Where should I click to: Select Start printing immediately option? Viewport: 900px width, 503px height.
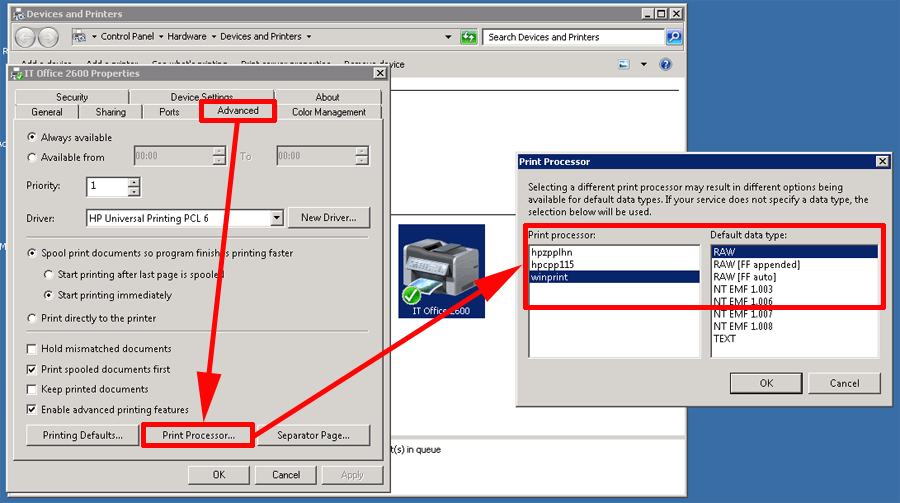(x=49, y=295)
